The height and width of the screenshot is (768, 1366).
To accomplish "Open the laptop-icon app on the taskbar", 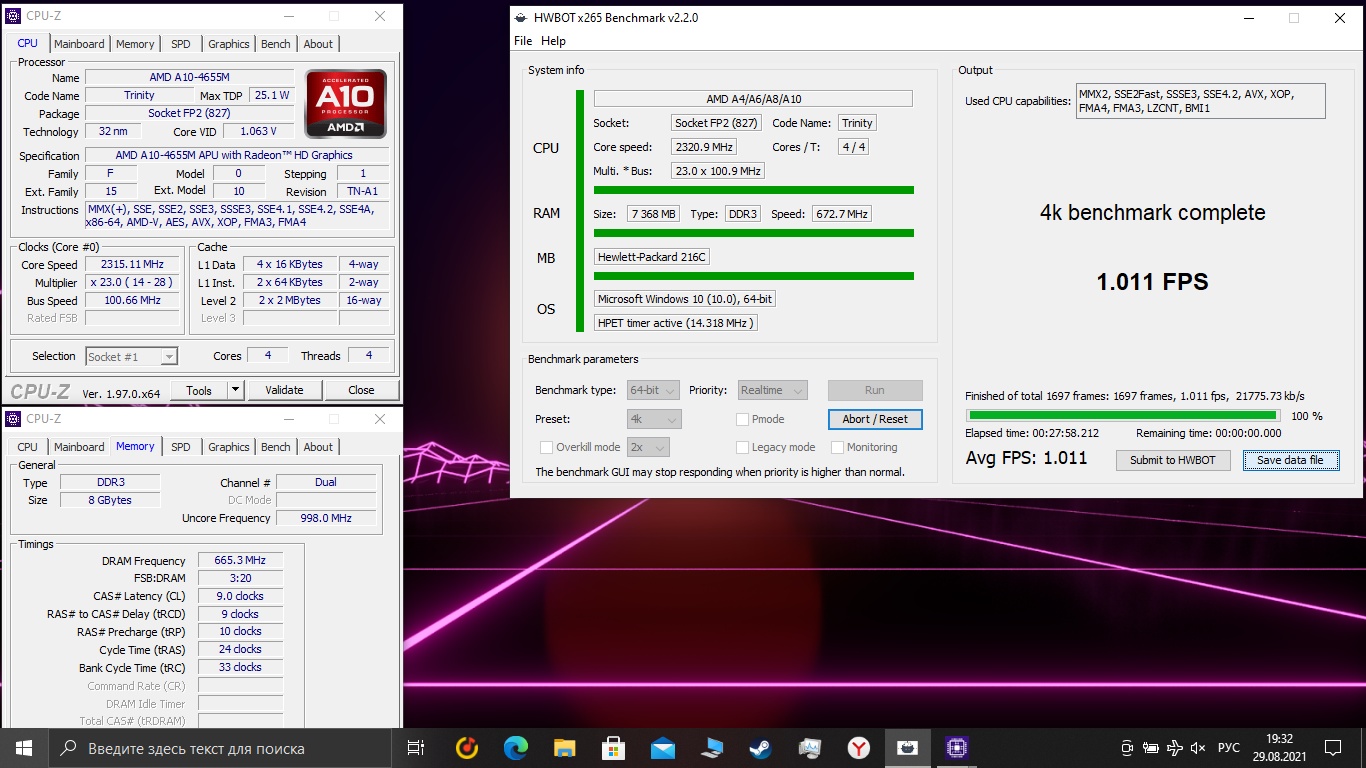I will (712, 748).
